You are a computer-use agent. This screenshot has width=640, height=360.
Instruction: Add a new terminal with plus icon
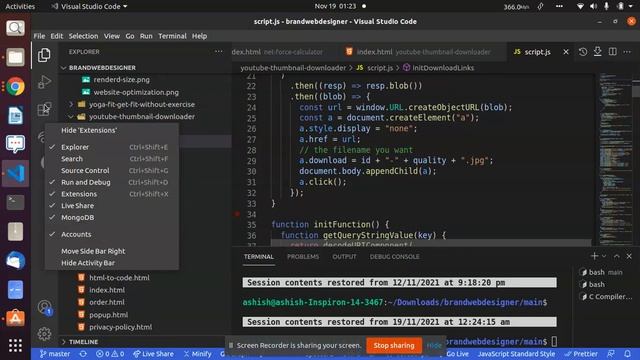point(594,256)
